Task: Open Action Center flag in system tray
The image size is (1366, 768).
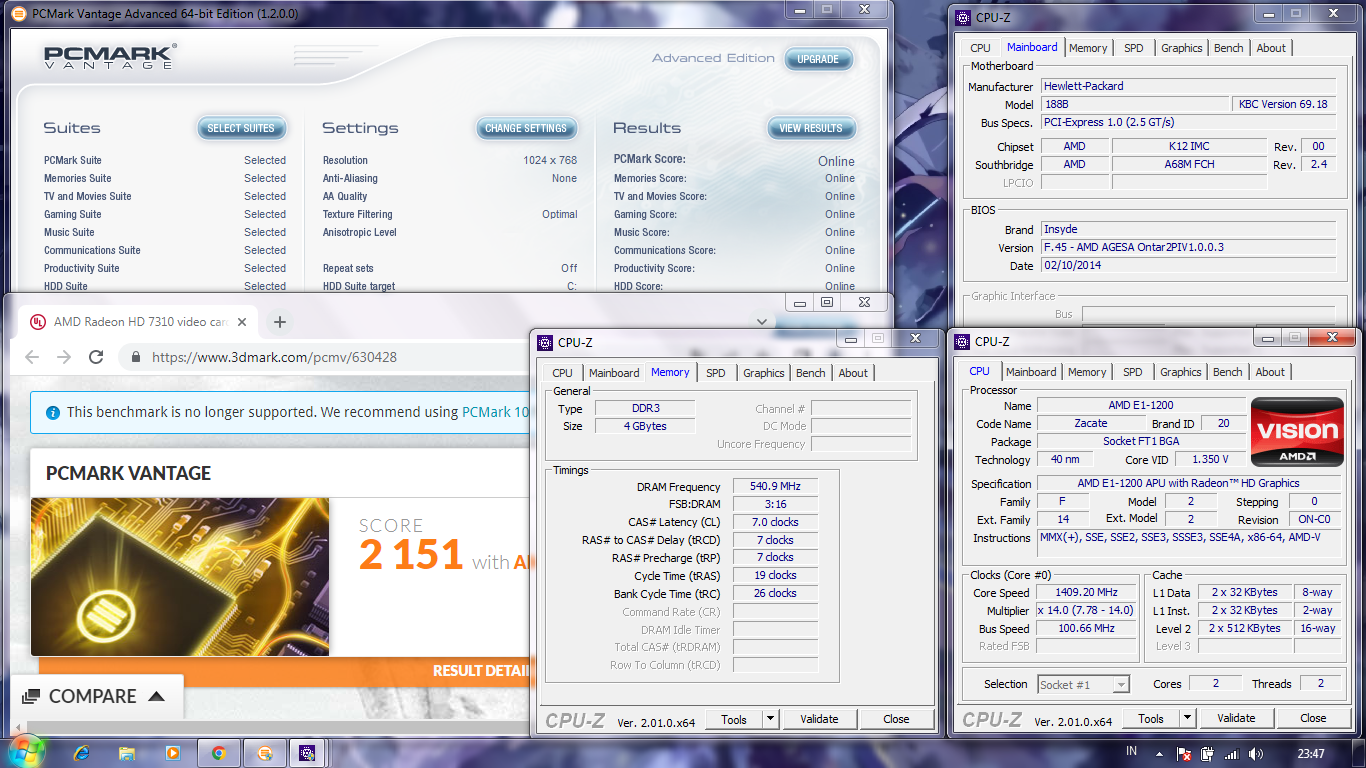Action: (x=1183, y=754)
